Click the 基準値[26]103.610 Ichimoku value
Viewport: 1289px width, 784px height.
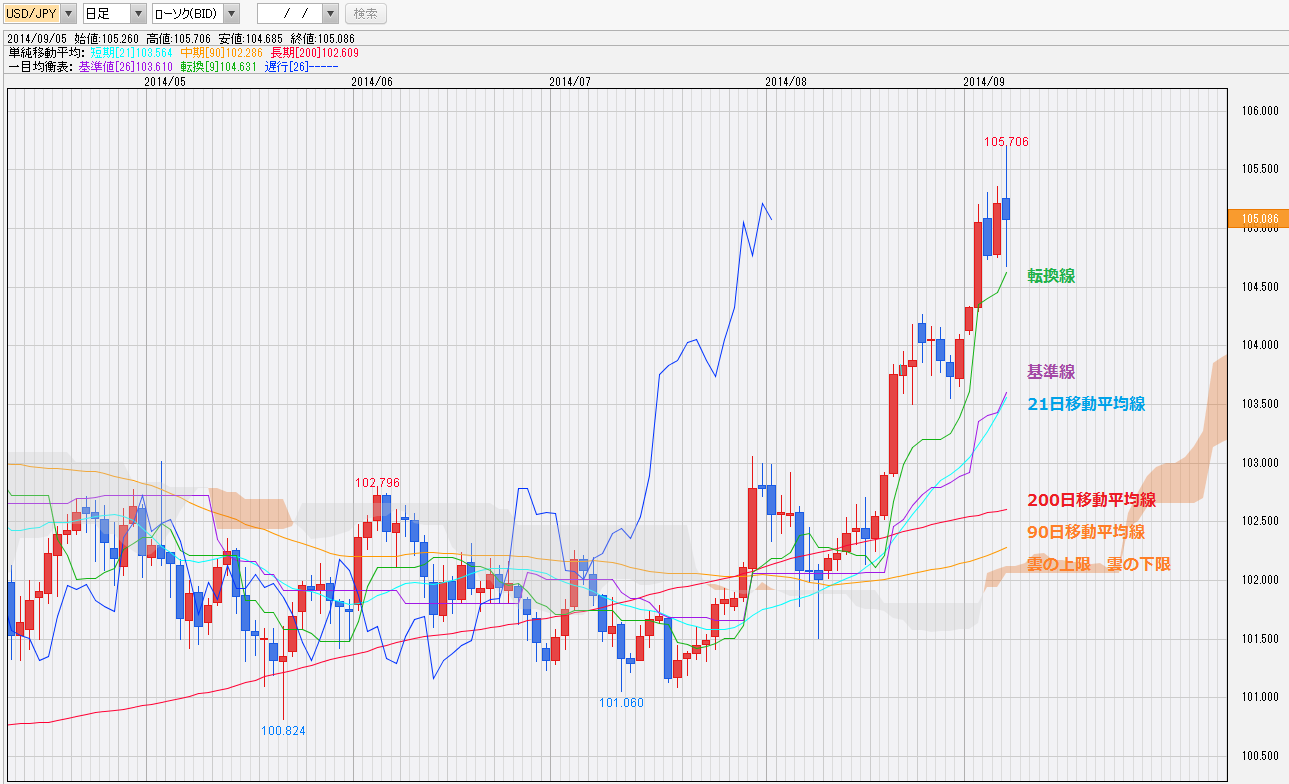(125, 66)
